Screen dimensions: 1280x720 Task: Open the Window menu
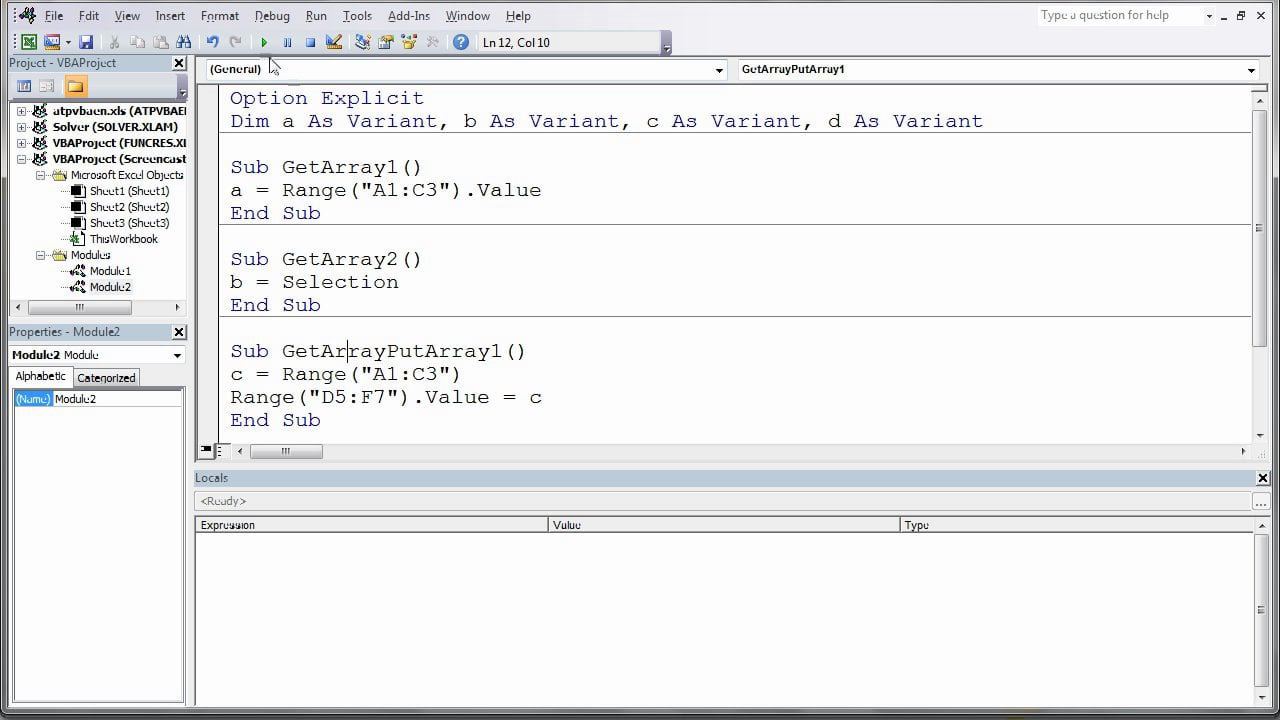467,16
